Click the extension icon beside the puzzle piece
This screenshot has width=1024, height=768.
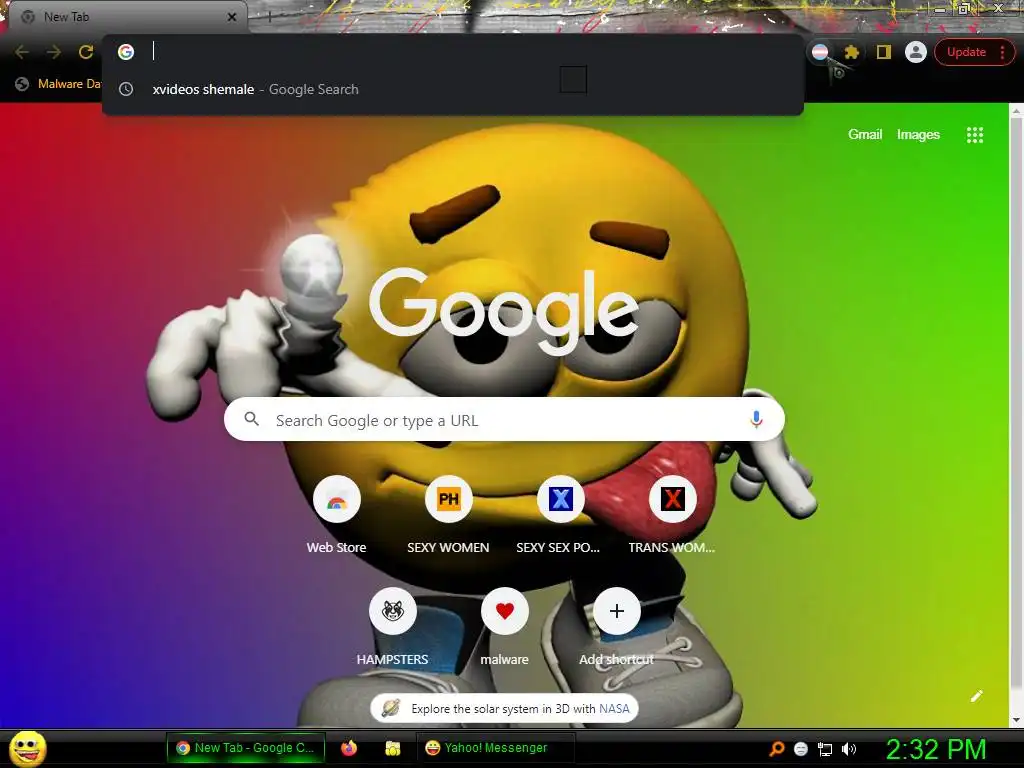tap(820, 52)
